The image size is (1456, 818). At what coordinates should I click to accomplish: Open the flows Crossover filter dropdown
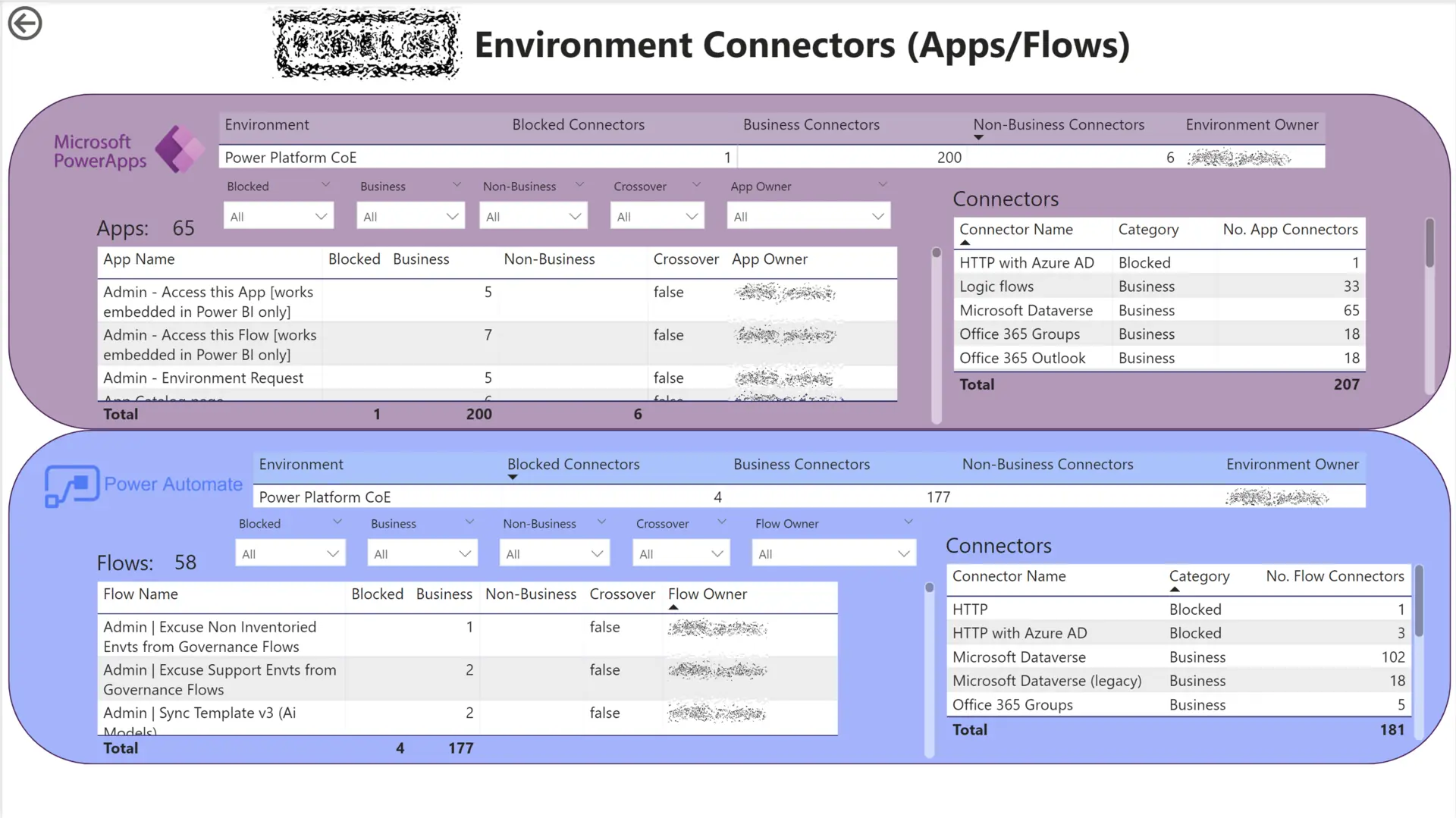click(x=680, y=554)
